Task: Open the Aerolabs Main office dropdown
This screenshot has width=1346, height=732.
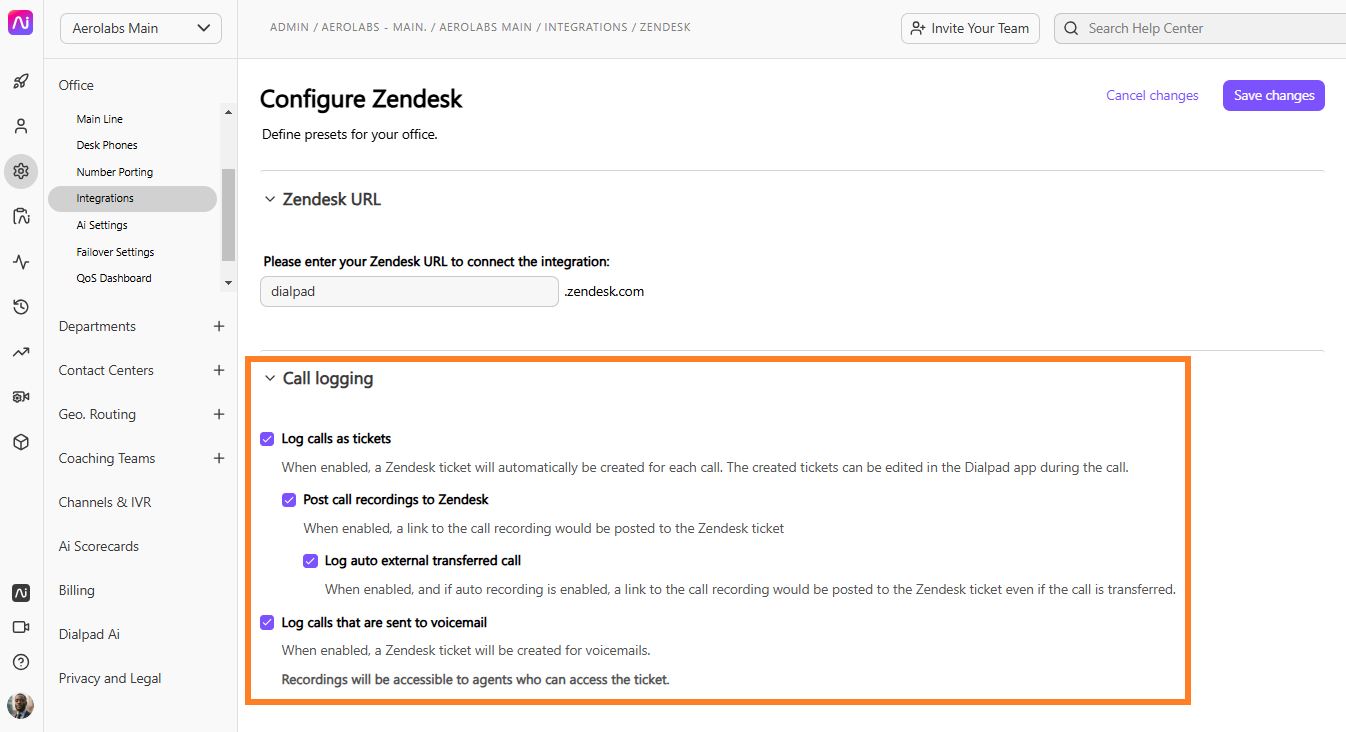Action: [x=141, y=28]
